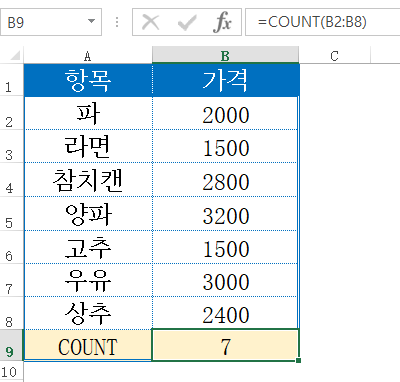Click the Cancel X icon in formula bar
Viewport: 400px width, 382px height.
(150, 23)
